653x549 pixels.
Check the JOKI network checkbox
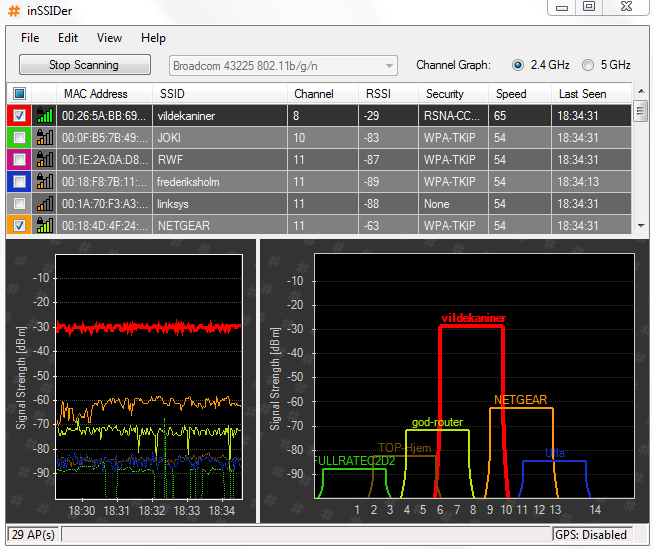[19, 137]
